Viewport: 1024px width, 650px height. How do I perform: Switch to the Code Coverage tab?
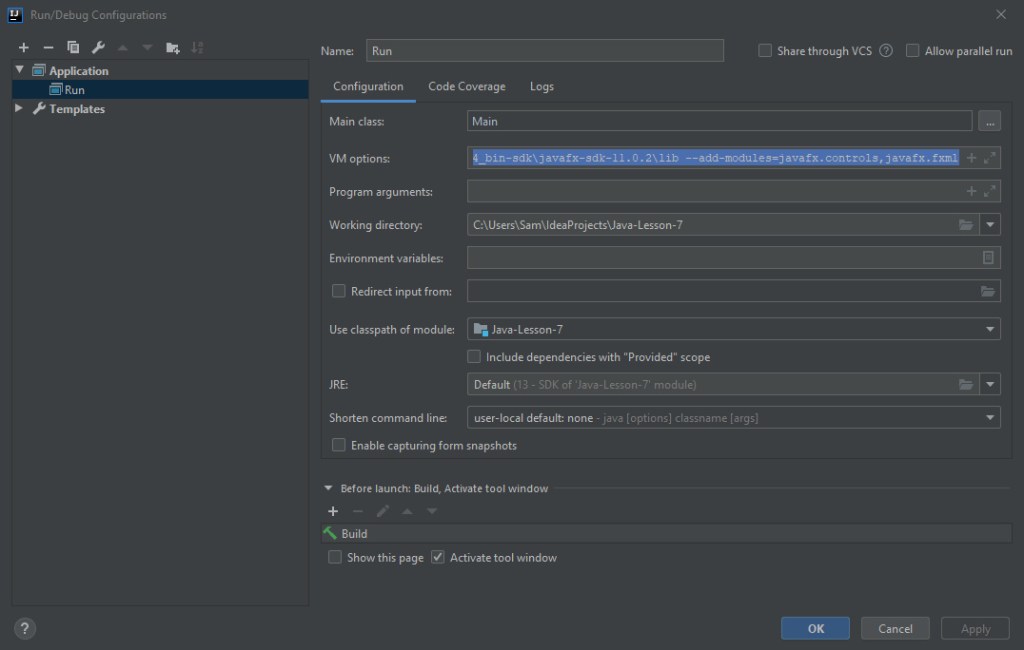tap(466, 87)
